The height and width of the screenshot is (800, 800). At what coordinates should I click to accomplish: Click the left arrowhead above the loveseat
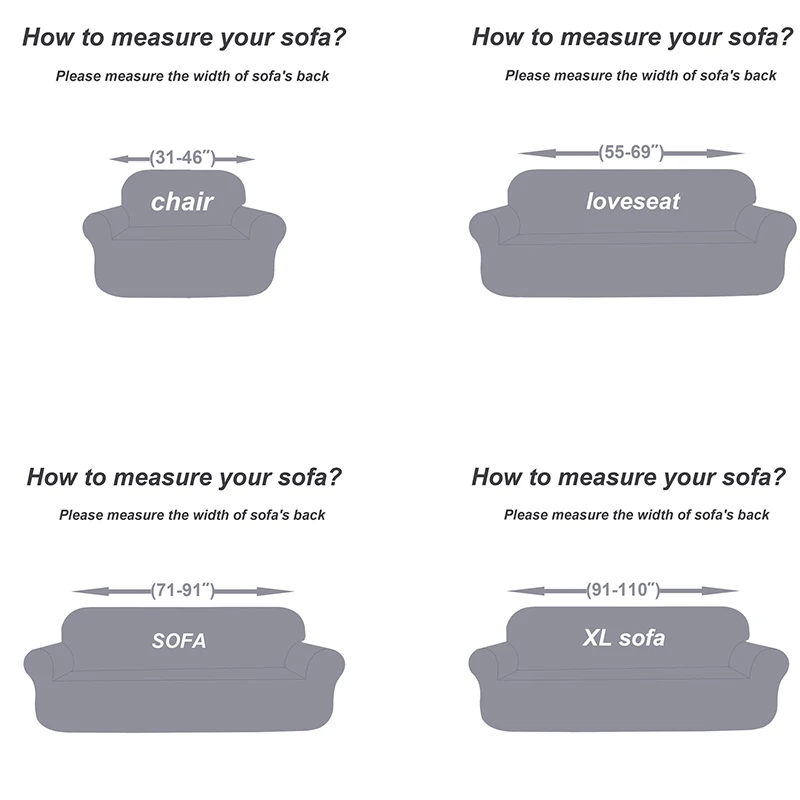525,153
